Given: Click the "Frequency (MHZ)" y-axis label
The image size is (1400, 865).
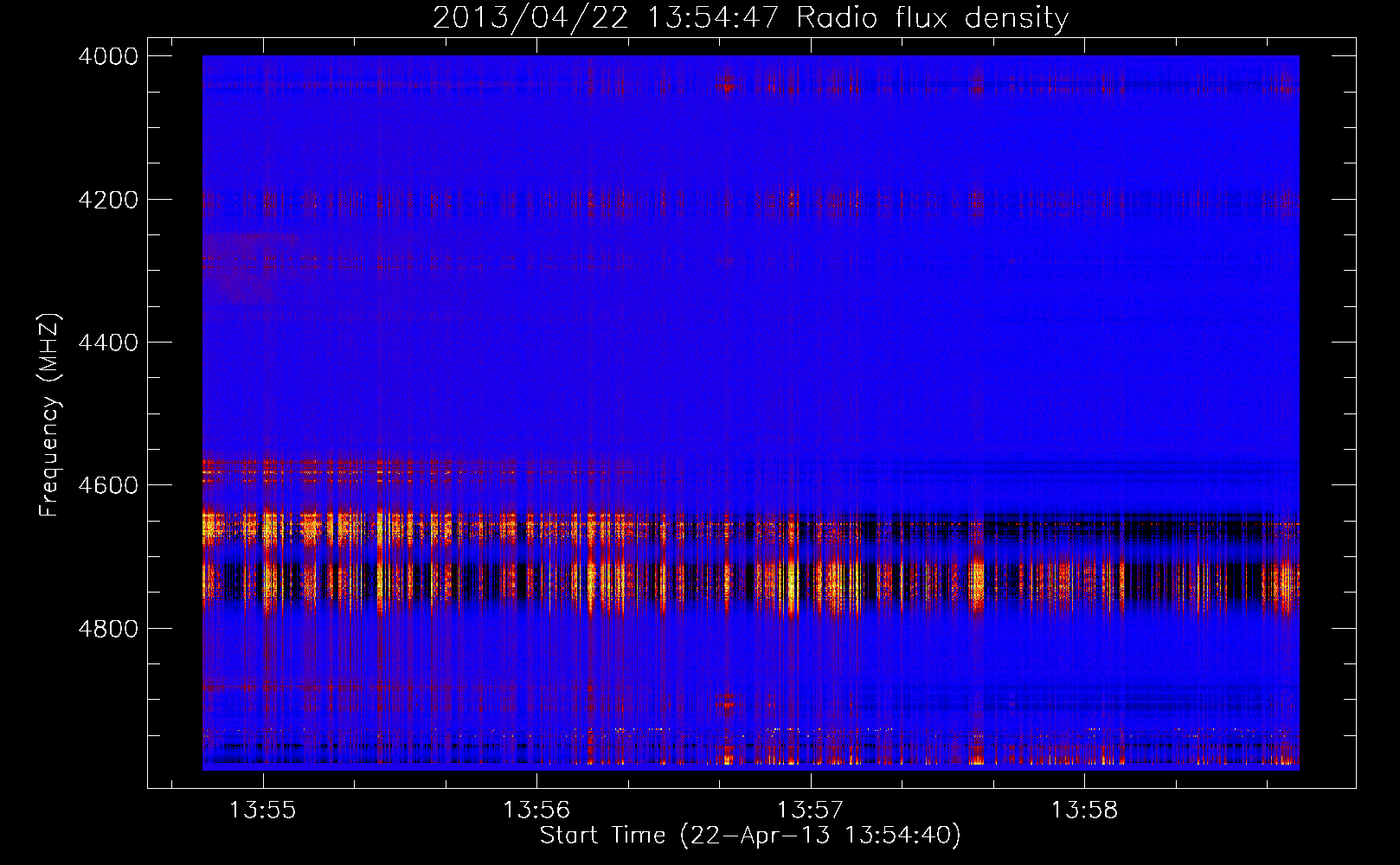Looking at the screenshot, I should [x=49, y=415].
